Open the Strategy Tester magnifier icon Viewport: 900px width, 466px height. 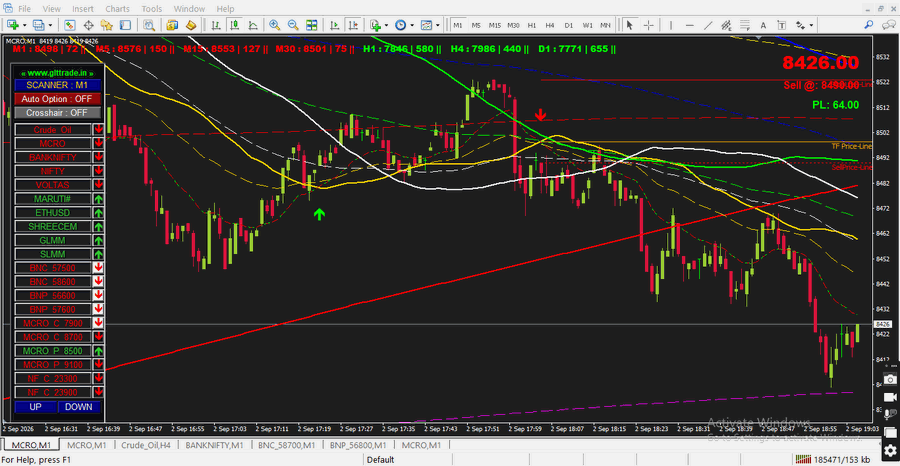149,25
